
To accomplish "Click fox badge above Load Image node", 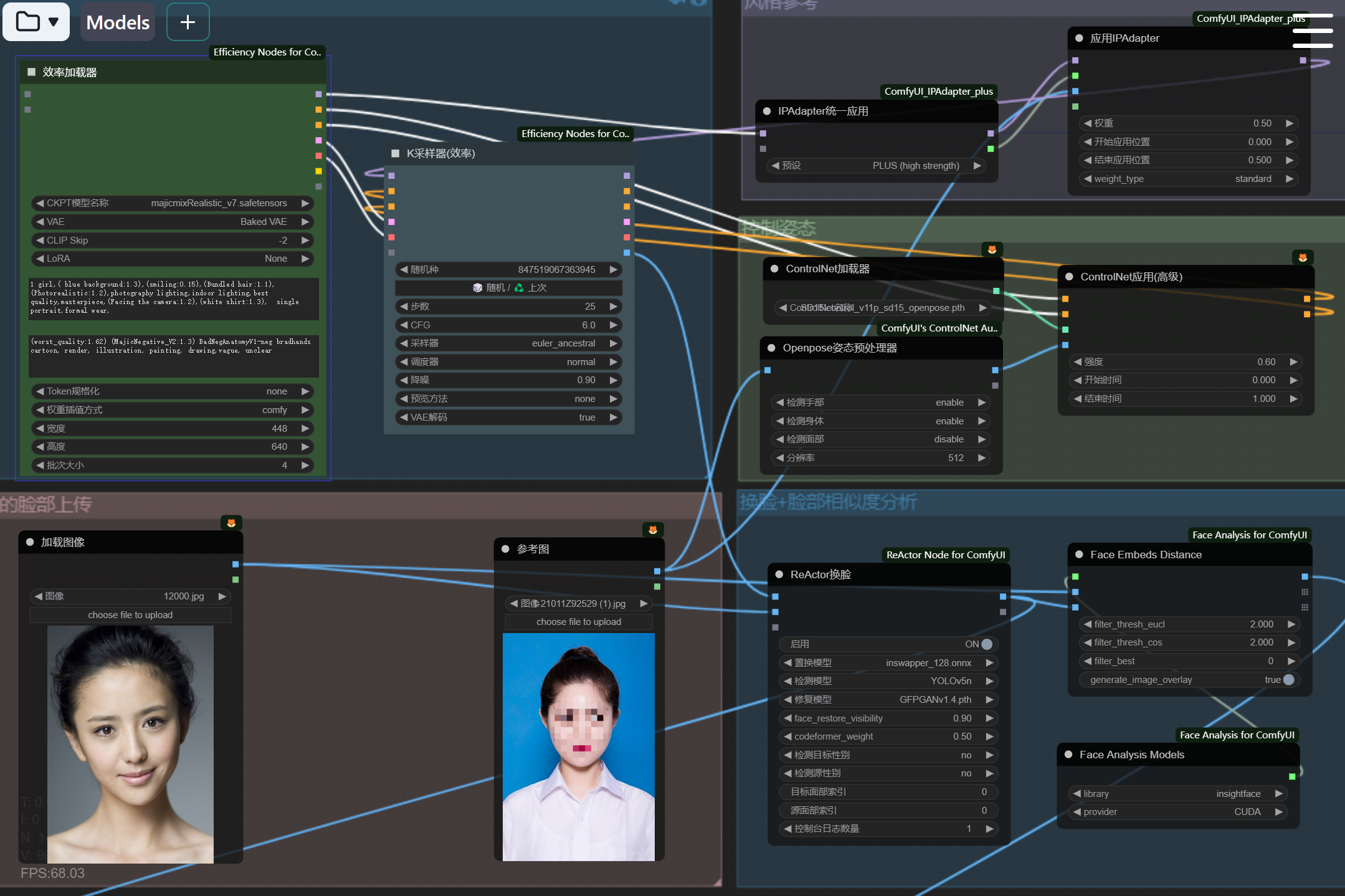I will tap(231, 523).
